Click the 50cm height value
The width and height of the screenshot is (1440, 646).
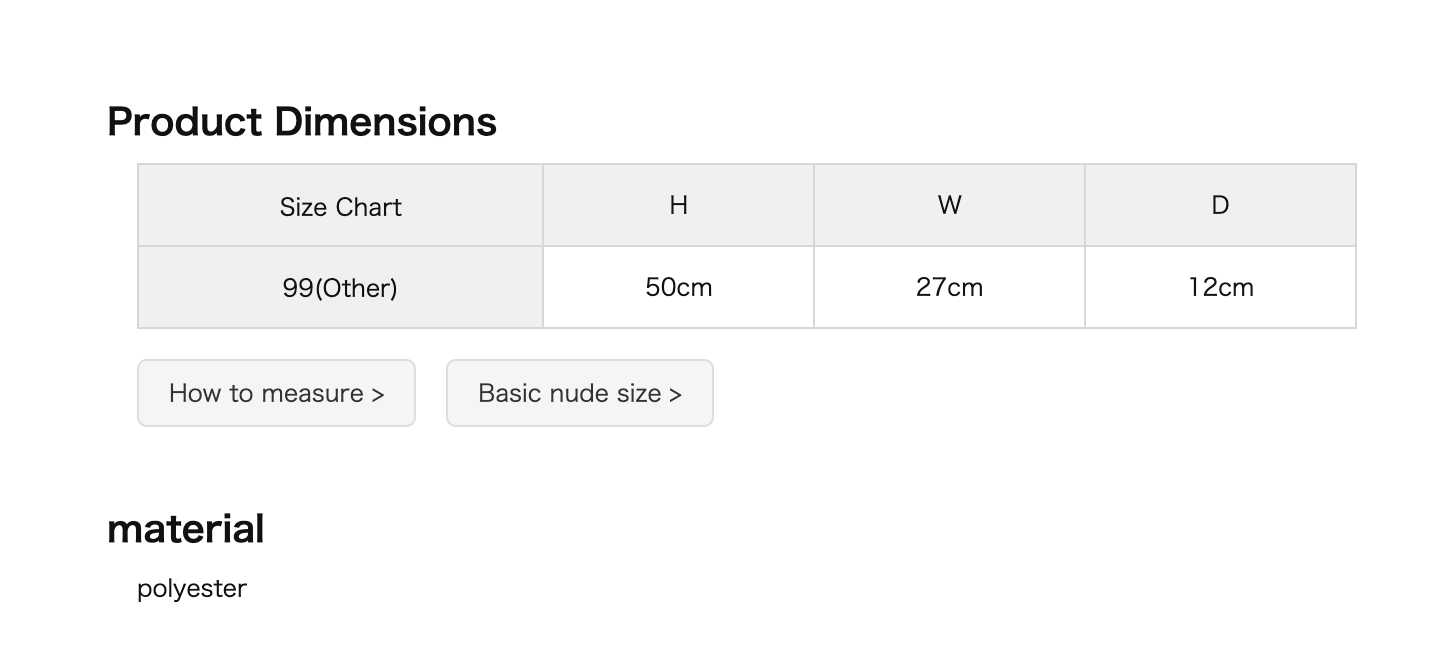pyautogui.click(x=678, y=288)
